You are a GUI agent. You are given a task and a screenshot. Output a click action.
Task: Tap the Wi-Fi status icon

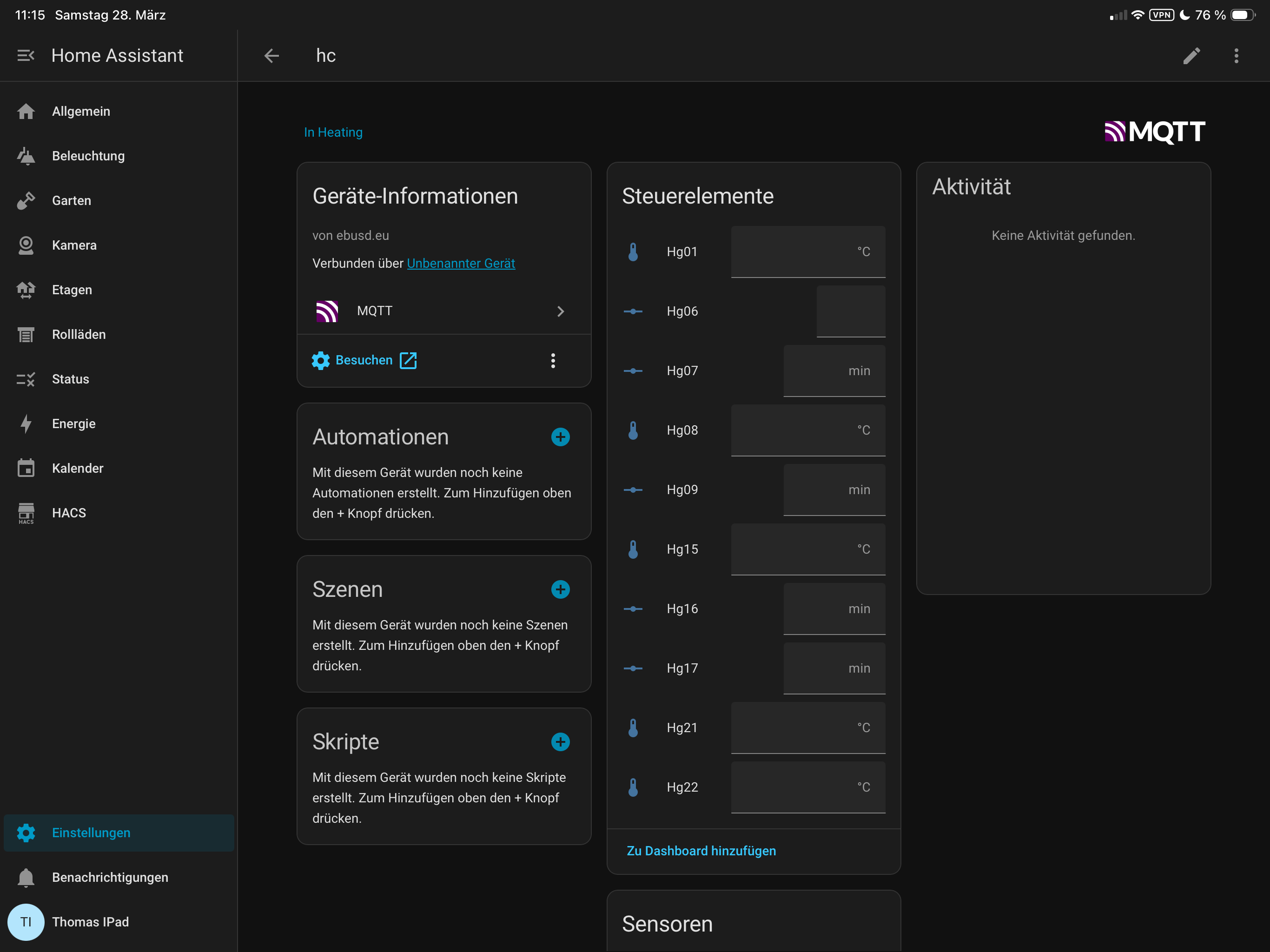coord(1138,15)
